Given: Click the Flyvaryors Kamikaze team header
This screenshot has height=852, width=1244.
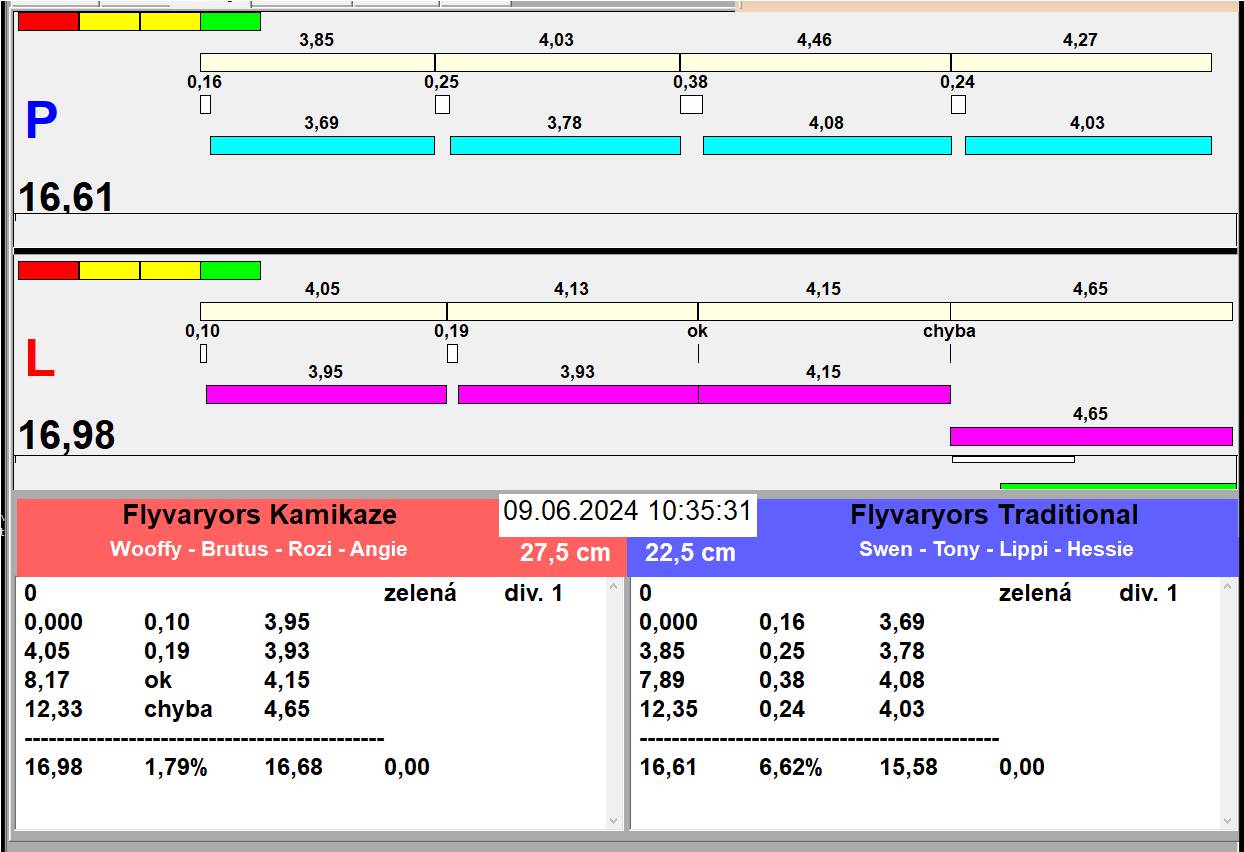Looking at the screenshot, I should (x=260, y=516).
